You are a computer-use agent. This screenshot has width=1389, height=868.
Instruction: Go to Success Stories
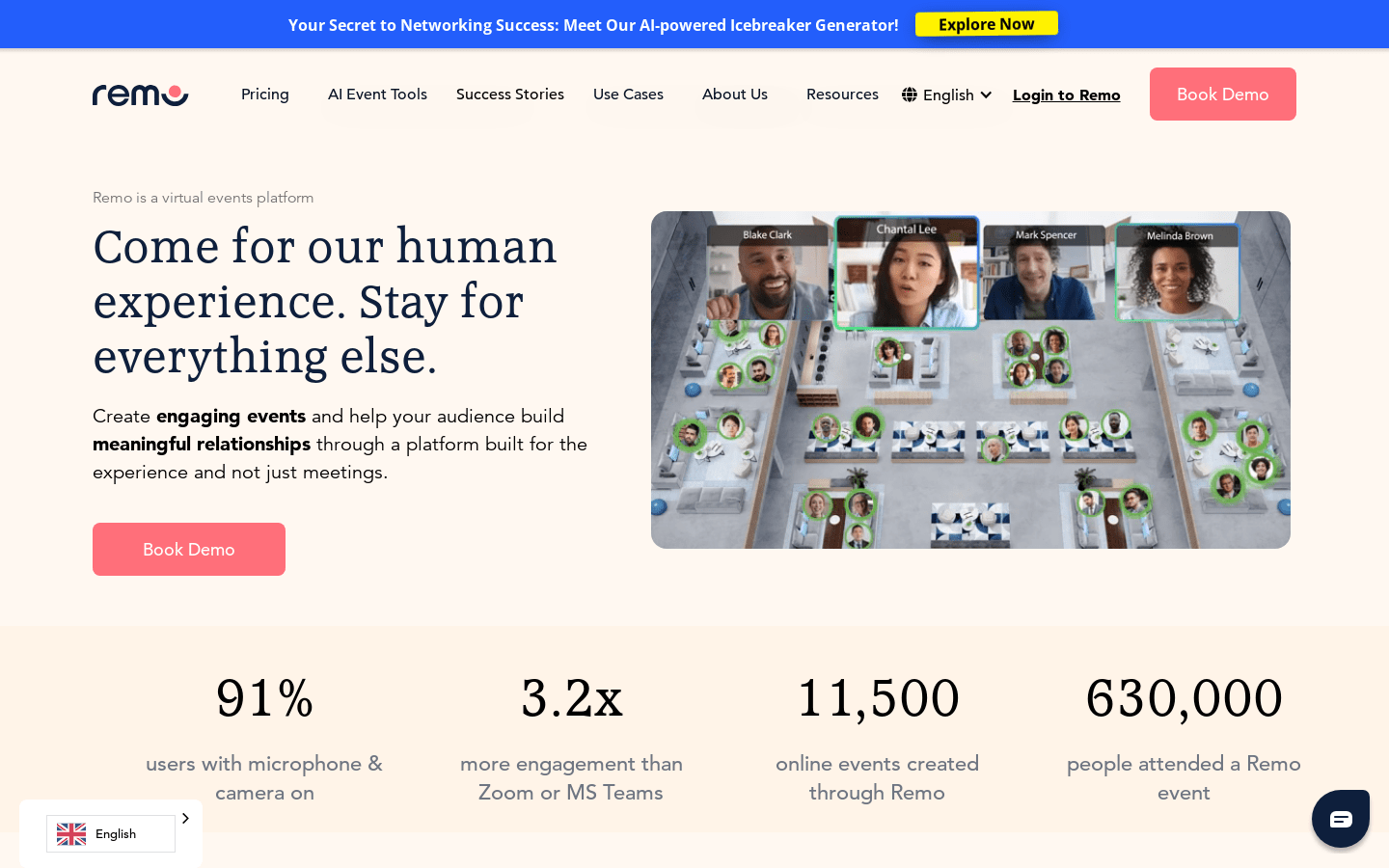point(509,95)
